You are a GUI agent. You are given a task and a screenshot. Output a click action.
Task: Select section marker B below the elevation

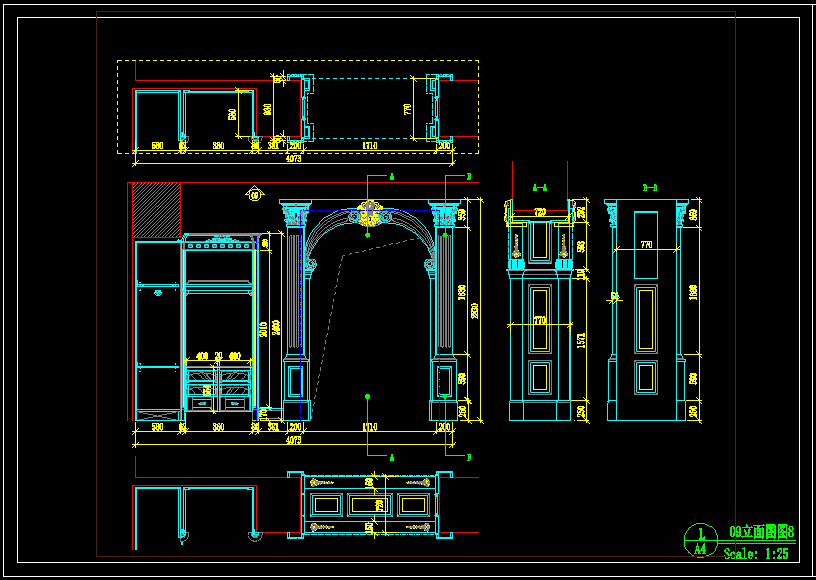[468, 457]
